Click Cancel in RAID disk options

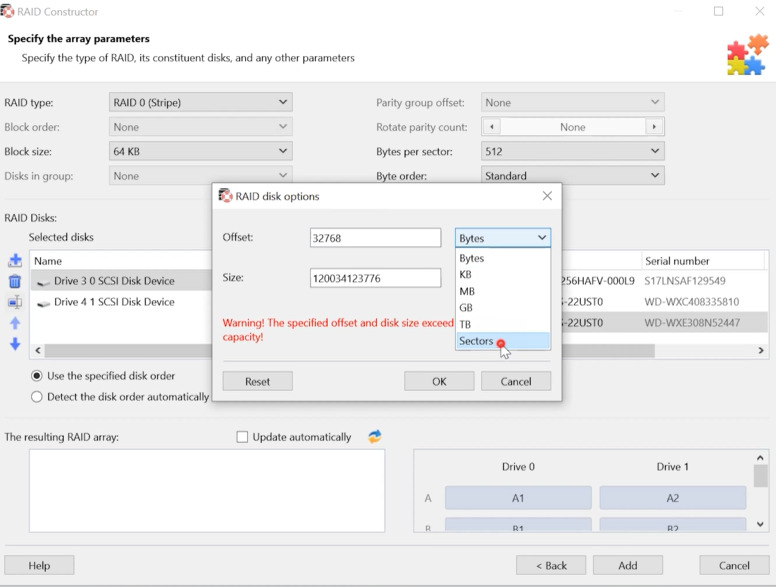click(x=516, y=382)
